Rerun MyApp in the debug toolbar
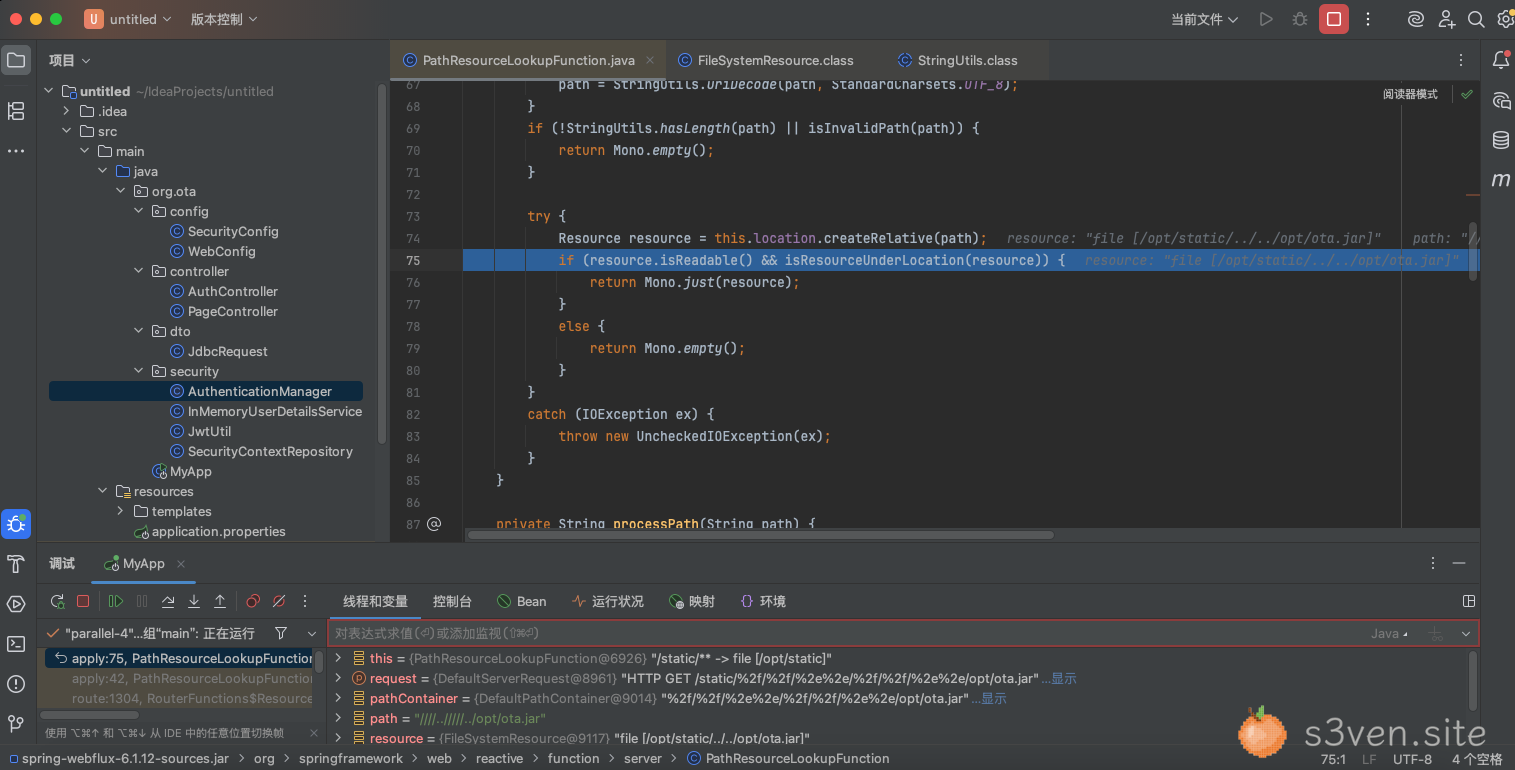 click(x=58, y=601)
